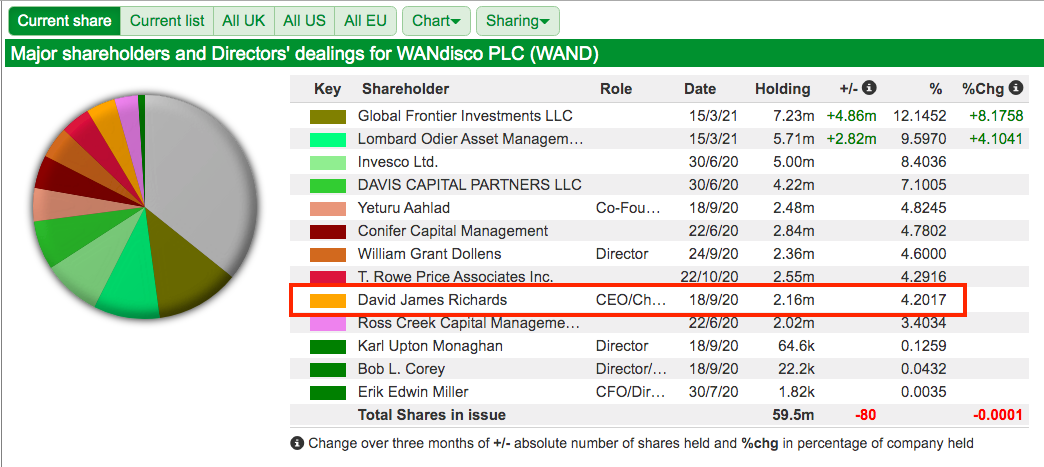
Task: Click the info icon beside +/- column
Action: tap(870, 88)
